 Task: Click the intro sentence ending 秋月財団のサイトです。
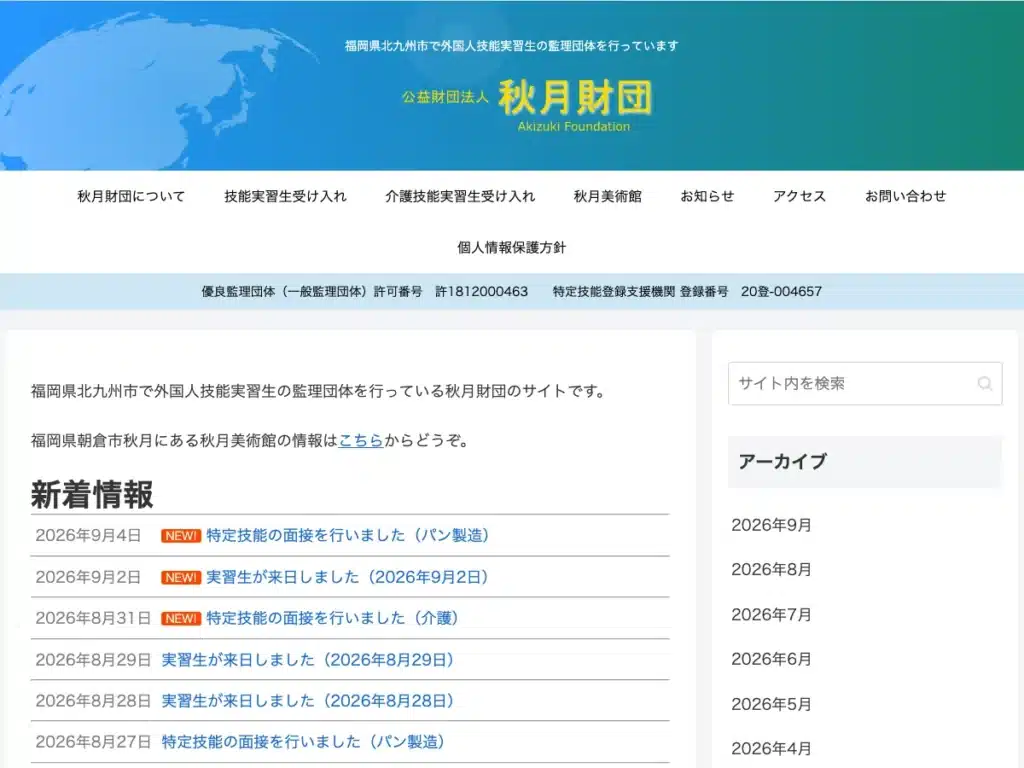(x=321, y=391)
